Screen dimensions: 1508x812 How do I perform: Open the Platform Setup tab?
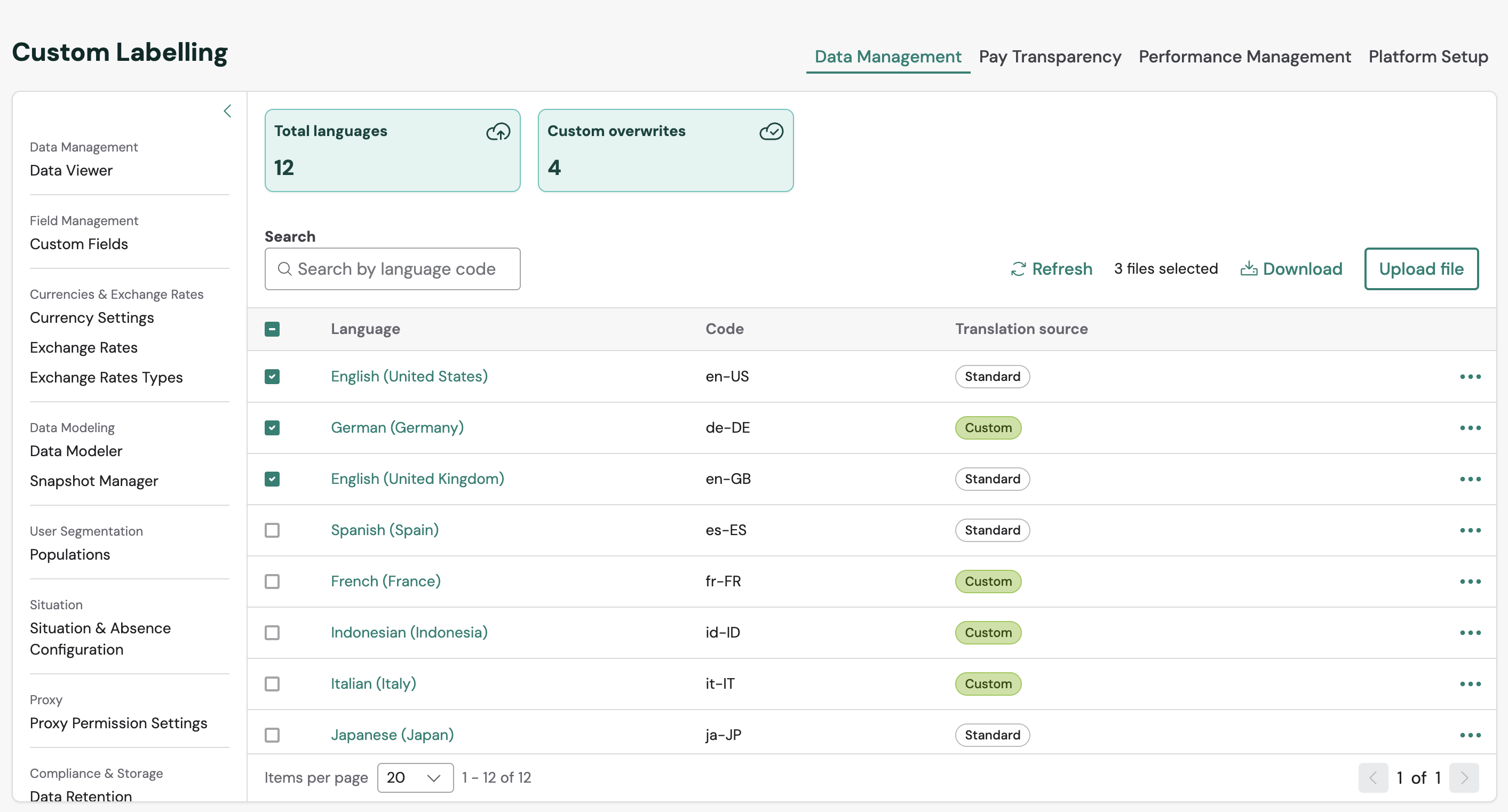pos(1428,57)
